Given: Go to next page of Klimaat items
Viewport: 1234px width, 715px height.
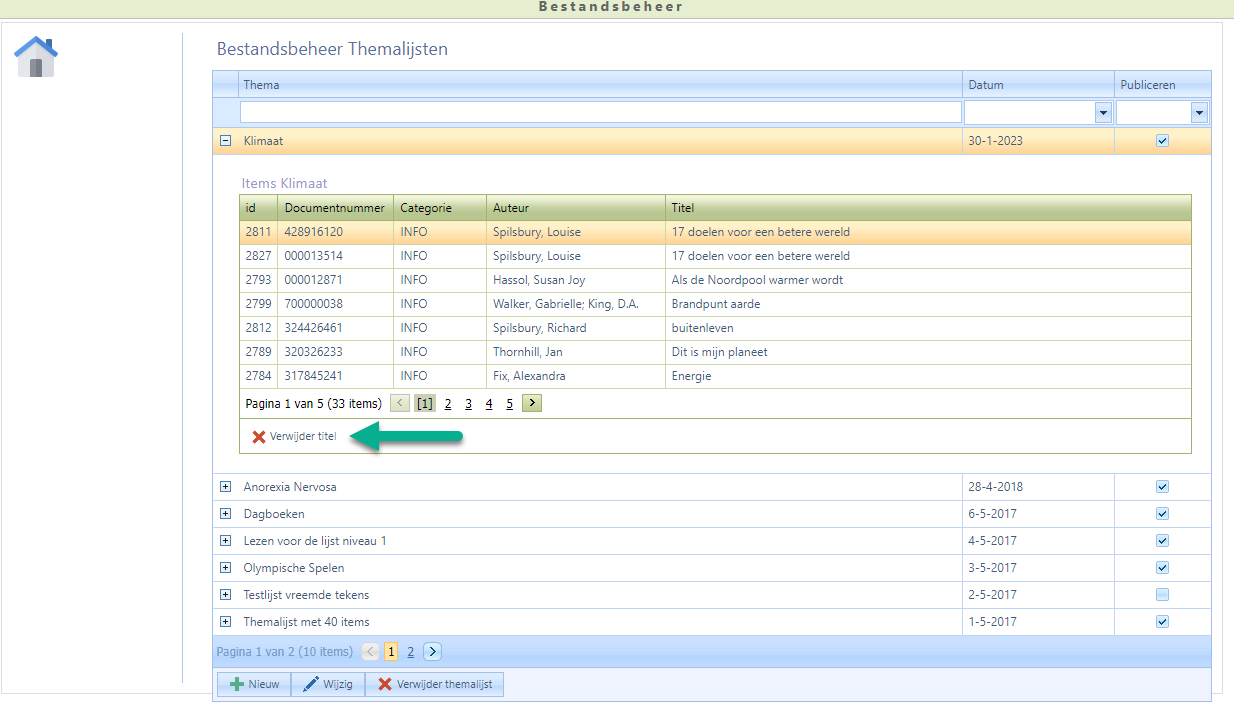Looking at the screenshot, I should point(532,403).
